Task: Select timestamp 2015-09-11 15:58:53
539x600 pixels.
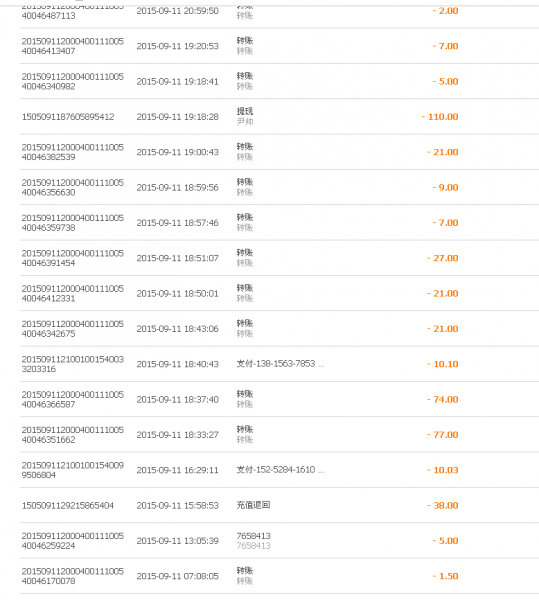Action: pos(177,505)
